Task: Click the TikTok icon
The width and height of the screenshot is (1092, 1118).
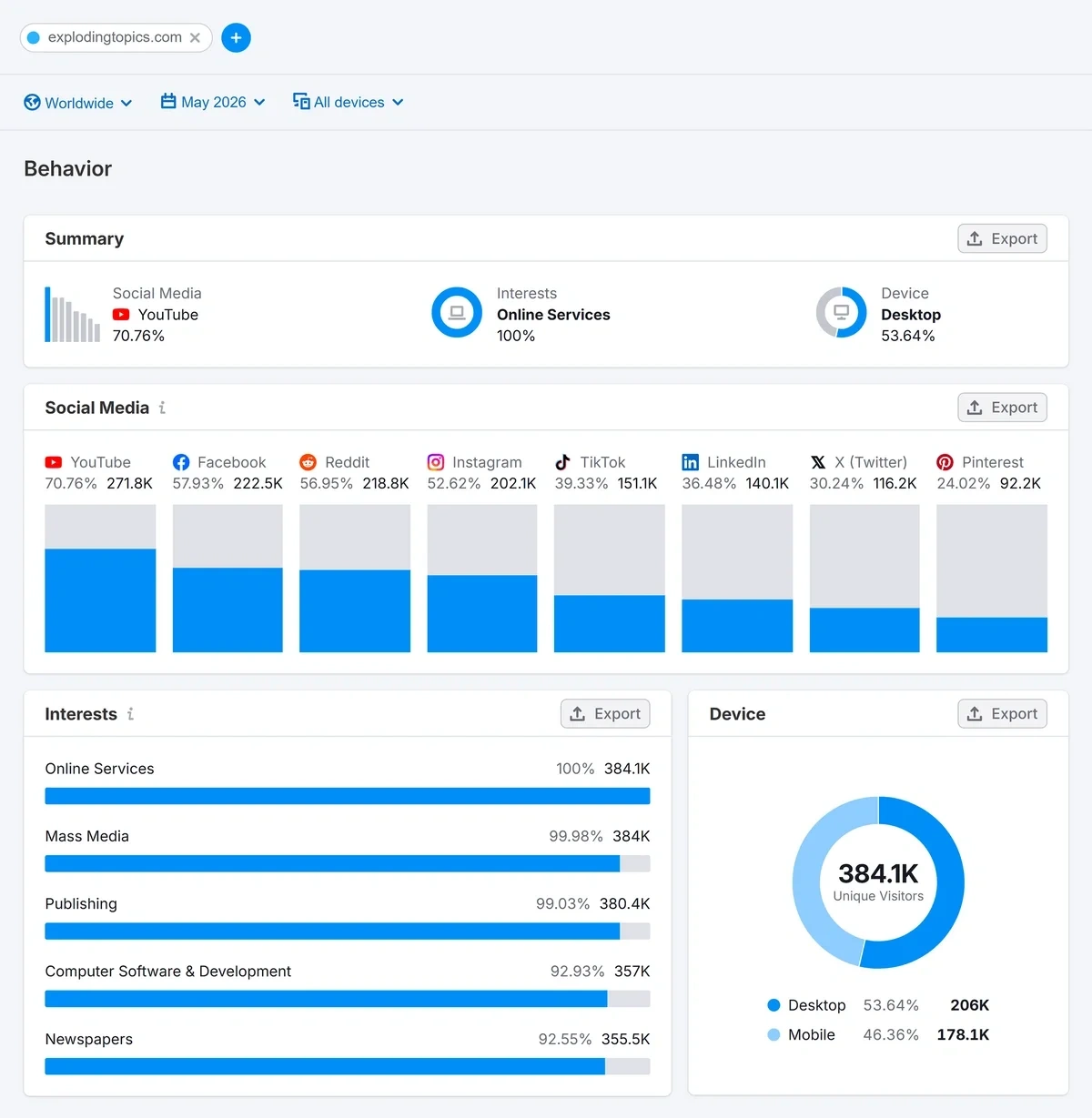Action: click(x=563, y=462)
